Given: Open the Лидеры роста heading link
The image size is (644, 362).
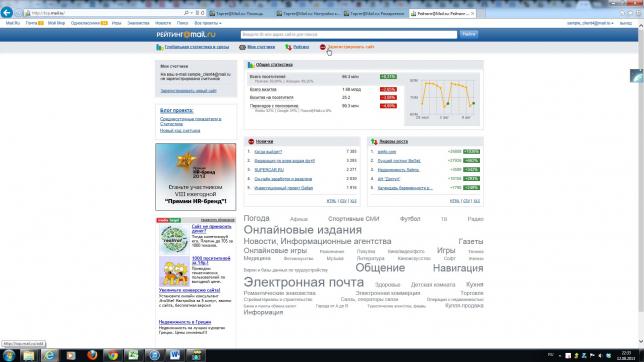Looking at the screenshot, I should 393,141.
